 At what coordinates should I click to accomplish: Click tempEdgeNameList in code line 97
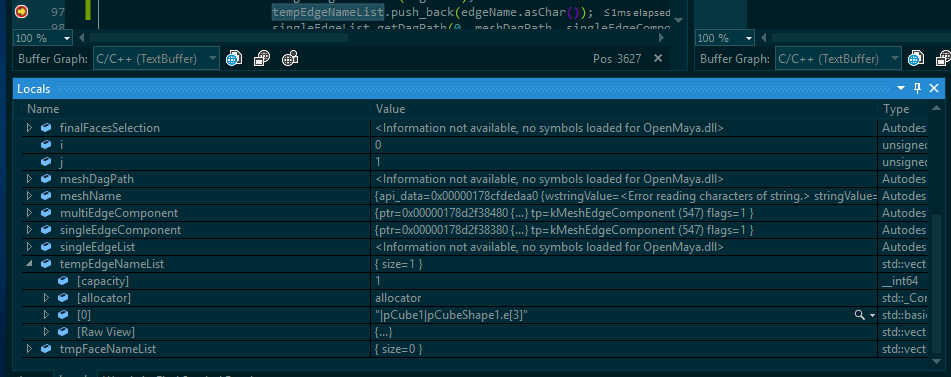[x=328, y=12]
